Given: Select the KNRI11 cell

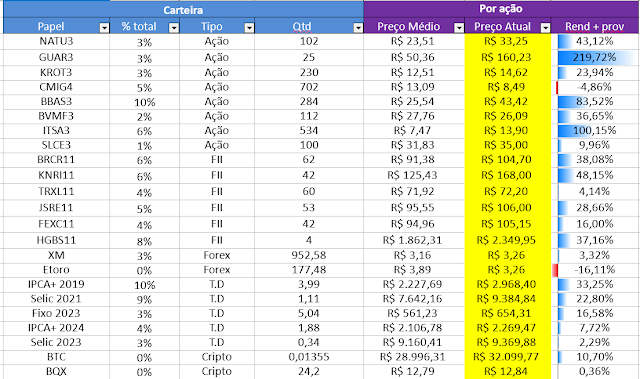Looking at the screenshot, I should (56, 175).
